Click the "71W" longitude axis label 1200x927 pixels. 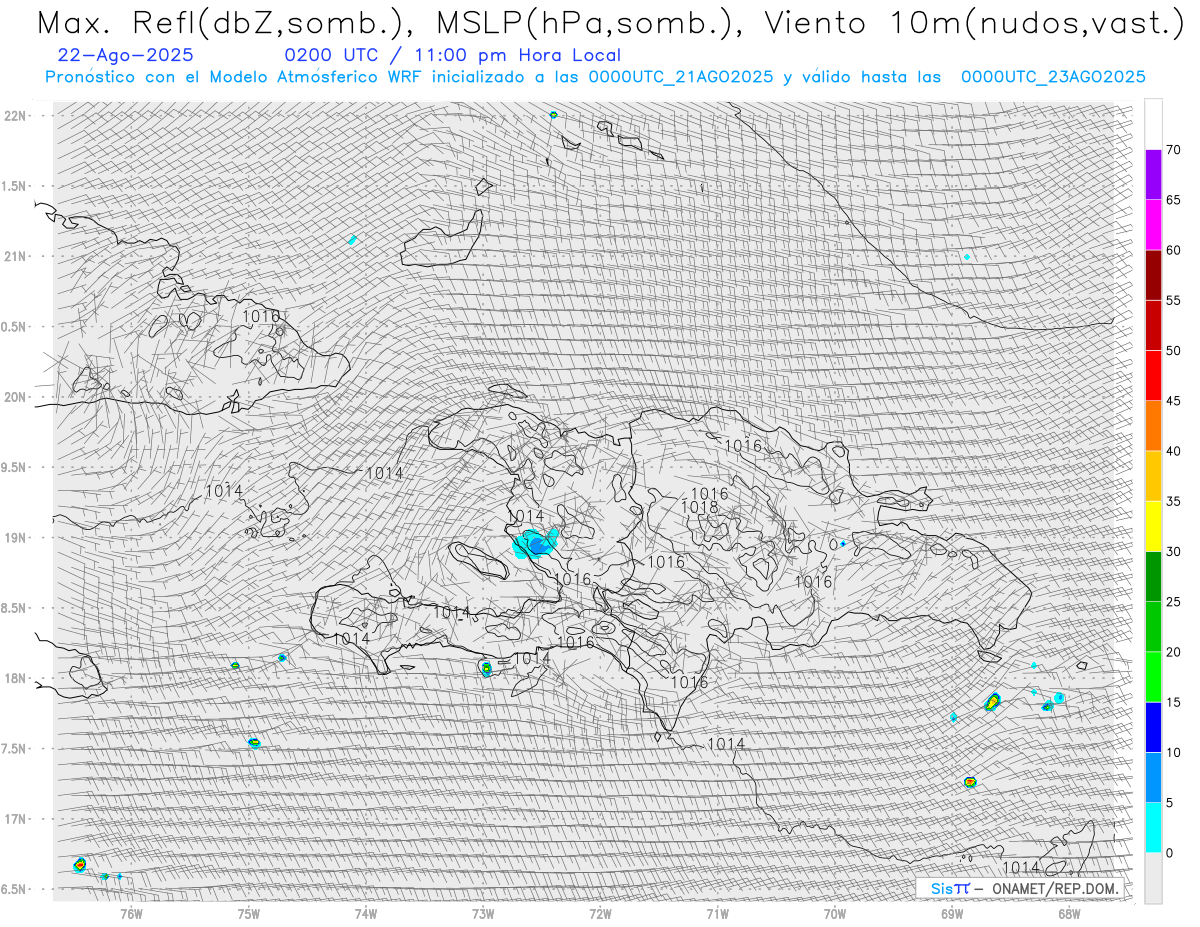click(717, 912)
